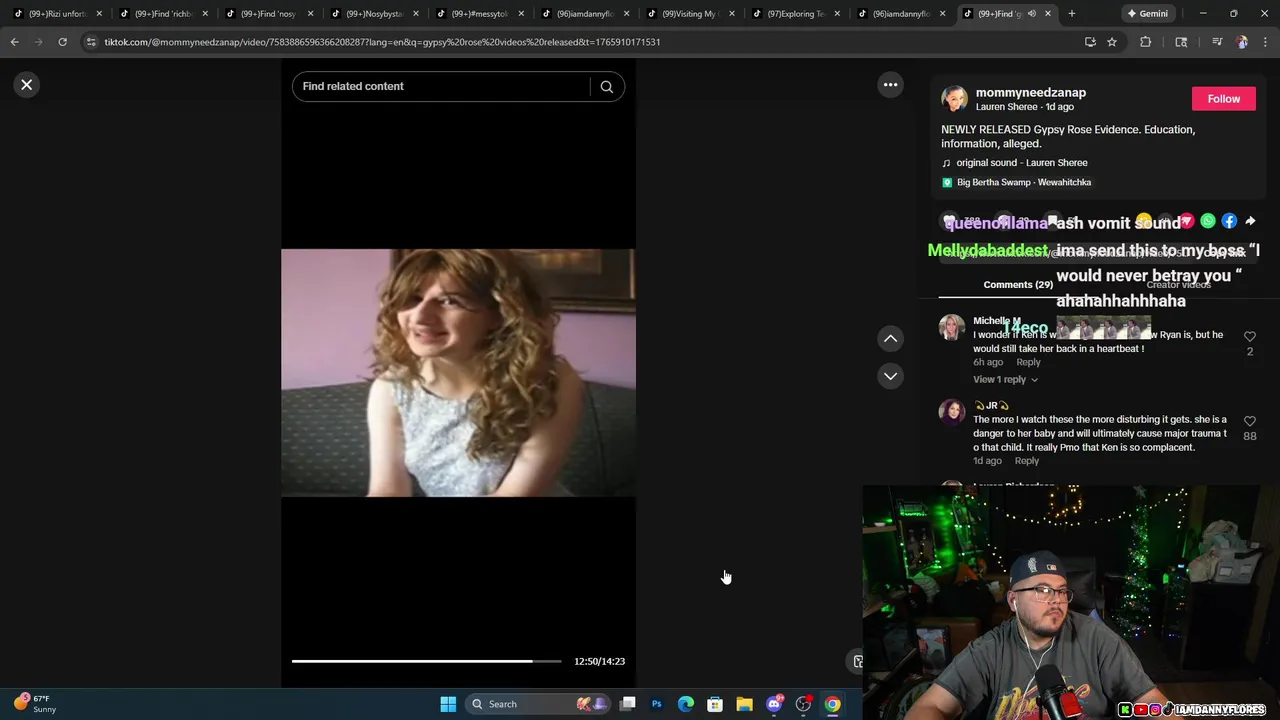
Task: Open Gemini button in Chrome title bar
Action: click(1146, 14)
